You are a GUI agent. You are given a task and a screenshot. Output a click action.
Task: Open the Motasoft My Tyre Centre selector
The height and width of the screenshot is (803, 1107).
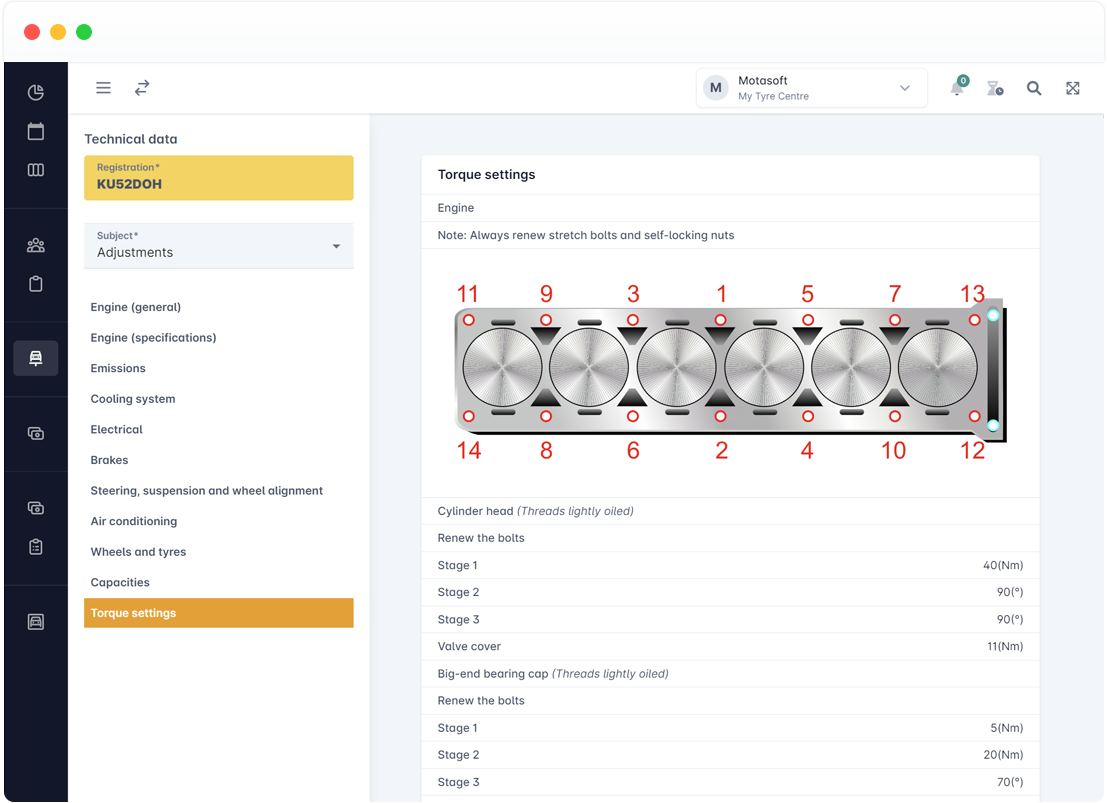click(811, 88)
